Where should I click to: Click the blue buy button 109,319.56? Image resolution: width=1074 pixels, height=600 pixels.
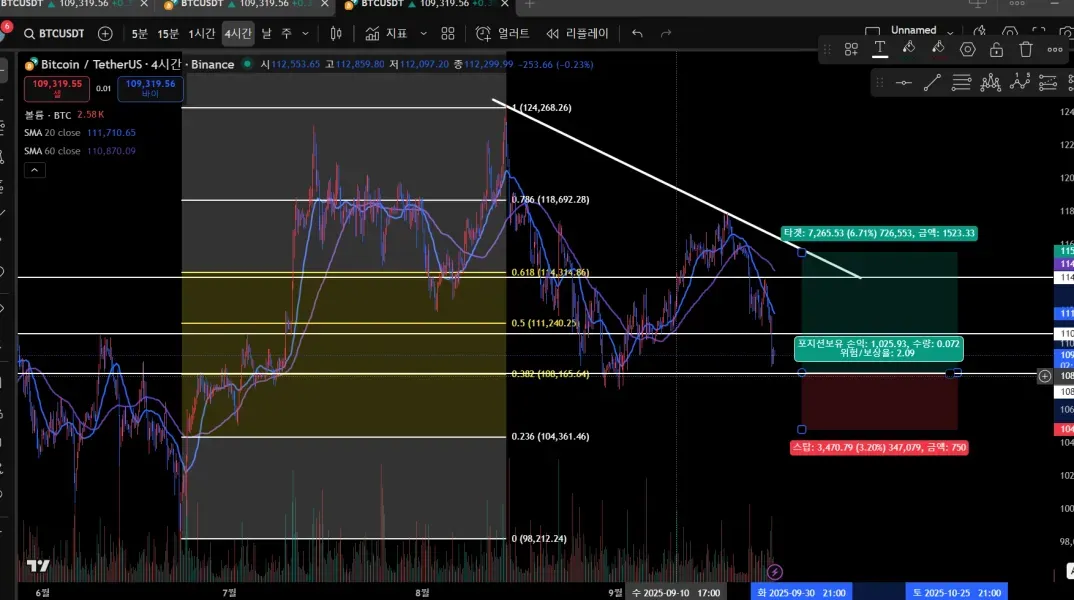[x=150, y=88]
